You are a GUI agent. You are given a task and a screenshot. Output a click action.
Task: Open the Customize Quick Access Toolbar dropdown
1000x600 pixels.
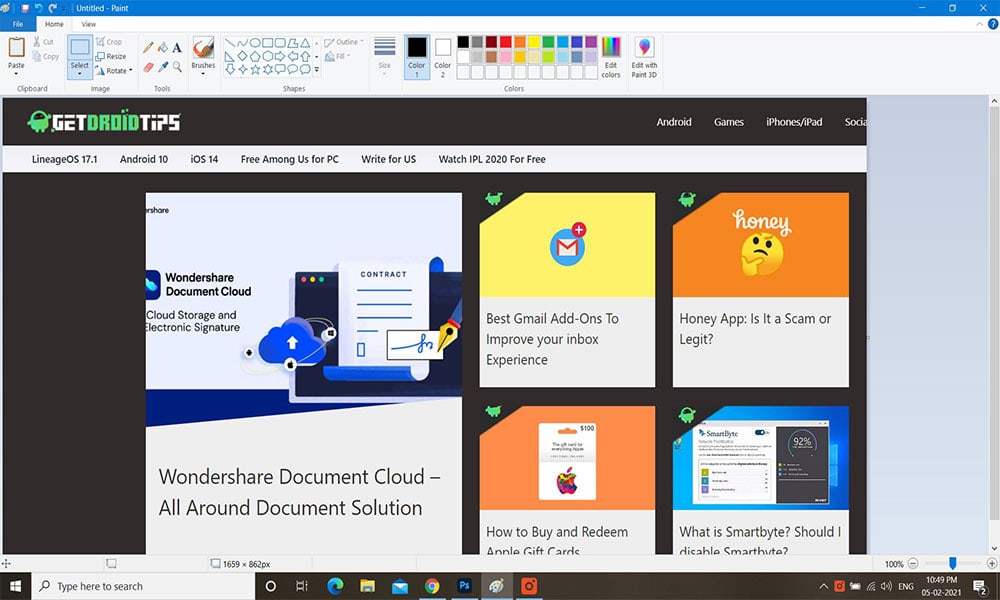pyautogui.click(x=64, y=8)
